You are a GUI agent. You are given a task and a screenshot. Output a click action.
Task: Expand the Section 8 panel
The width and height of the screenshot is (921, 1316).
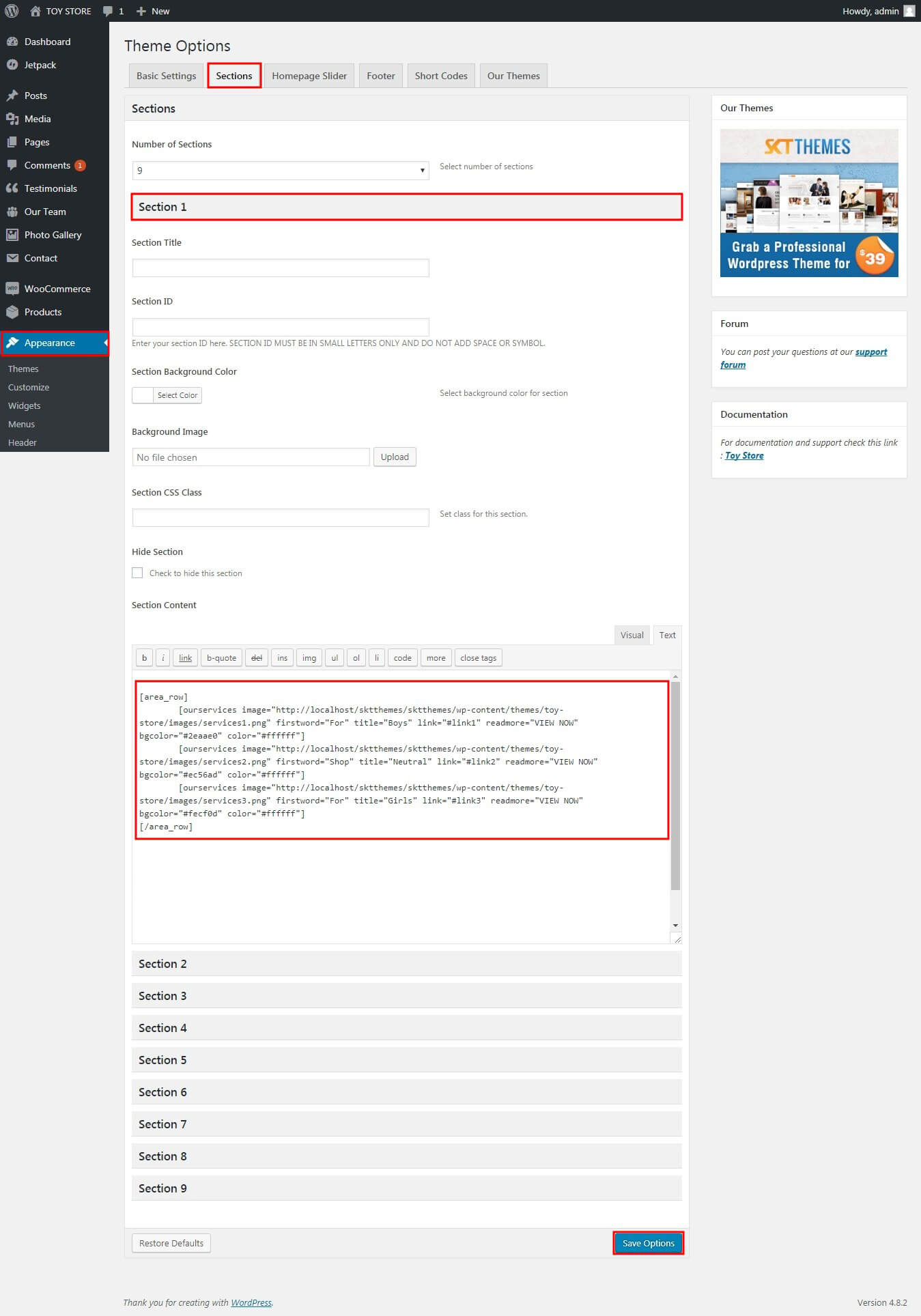407,1156
